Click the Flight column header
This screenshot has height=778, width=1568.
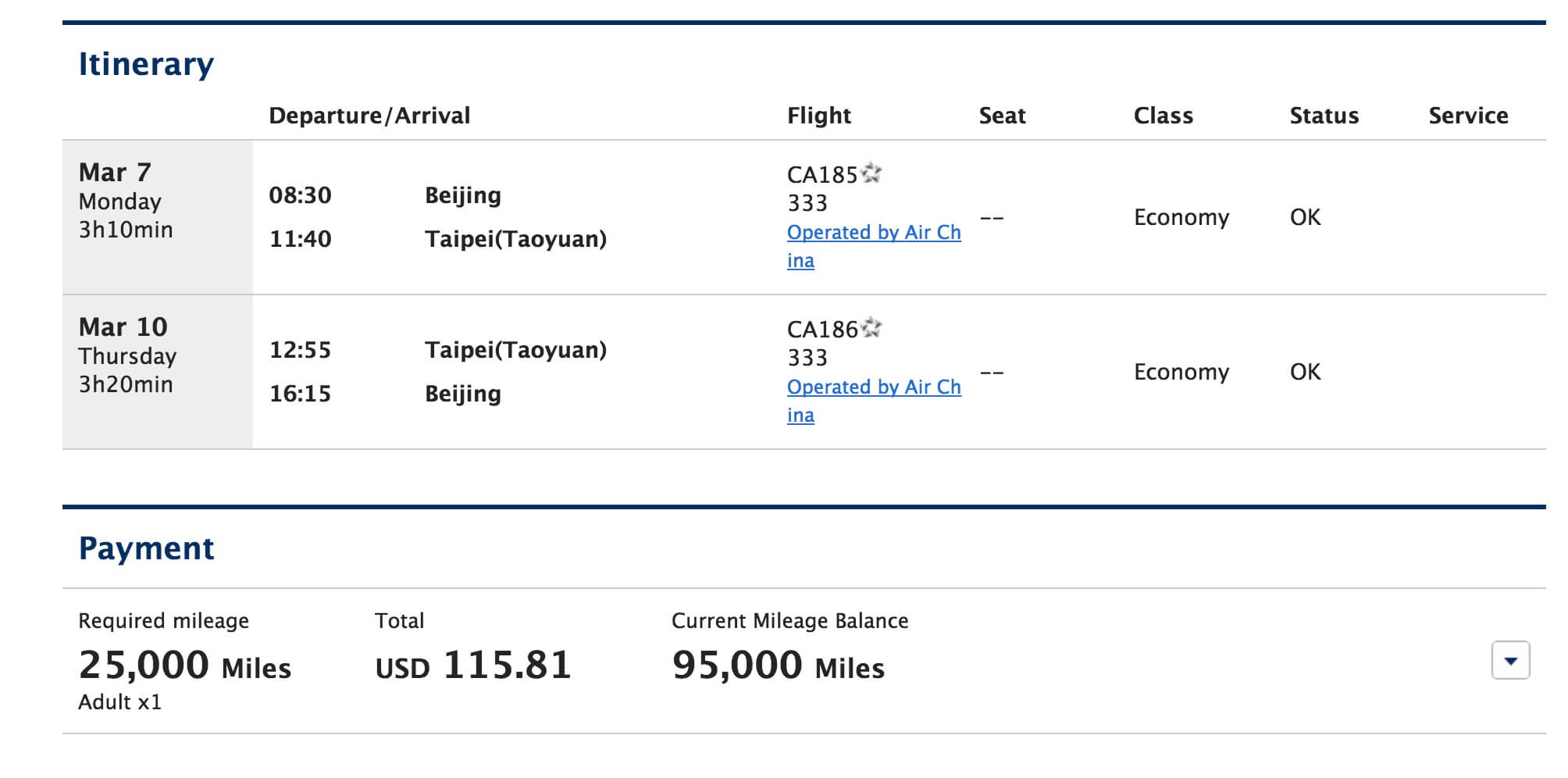[x=819, y=116]
